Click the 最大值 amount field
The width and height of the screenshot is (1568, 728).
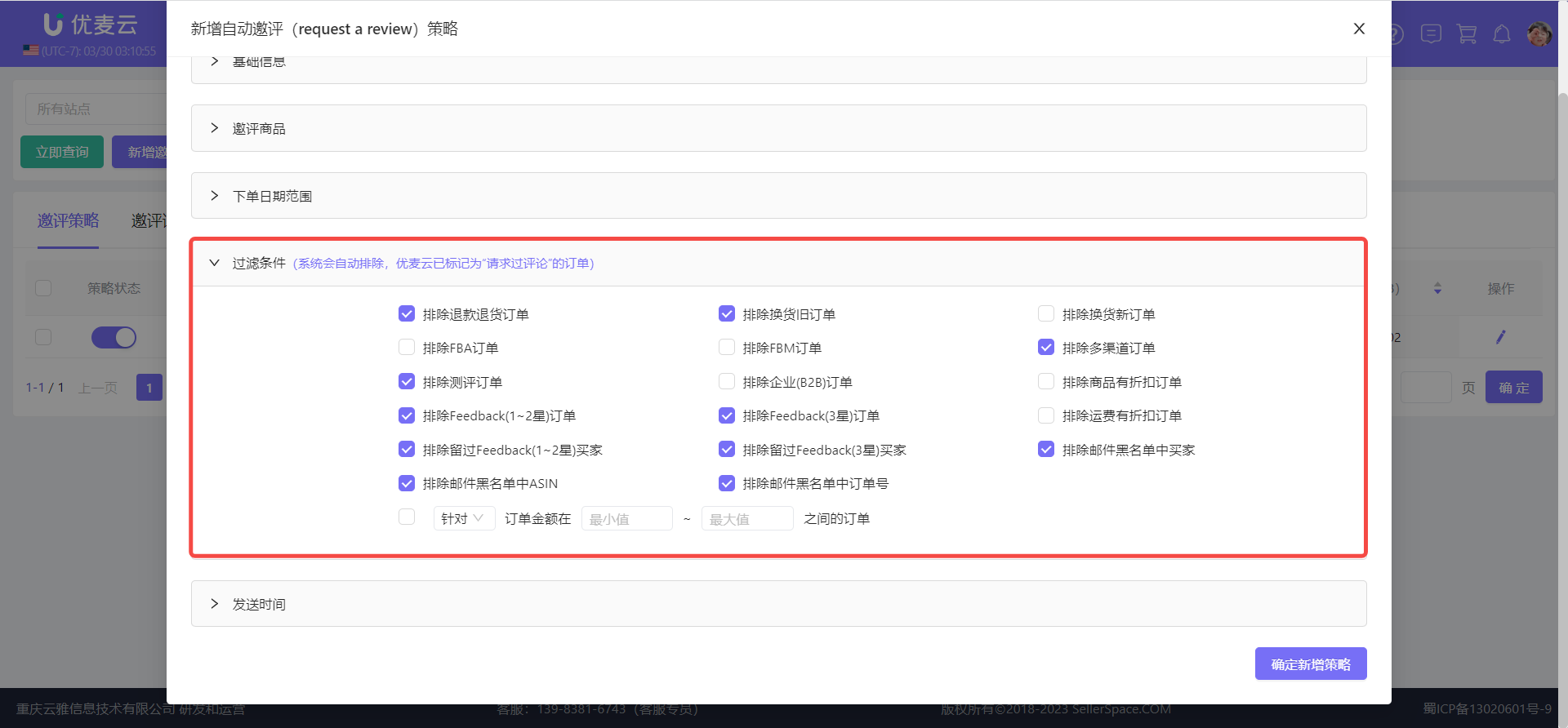pos(747,518)
